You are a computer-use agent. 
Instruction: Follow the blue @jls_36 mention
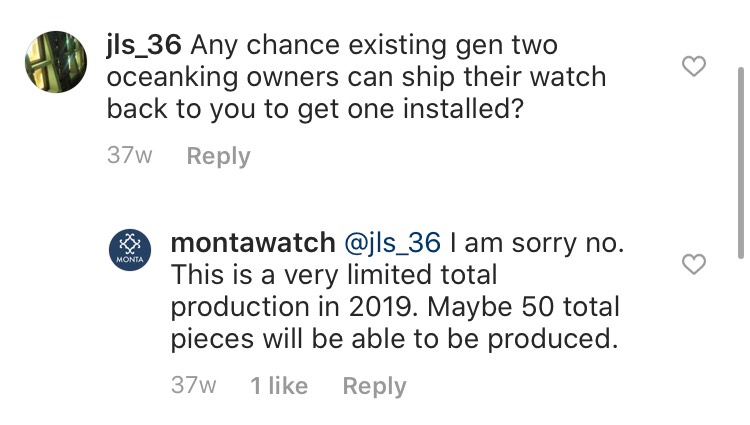(392, 243)
